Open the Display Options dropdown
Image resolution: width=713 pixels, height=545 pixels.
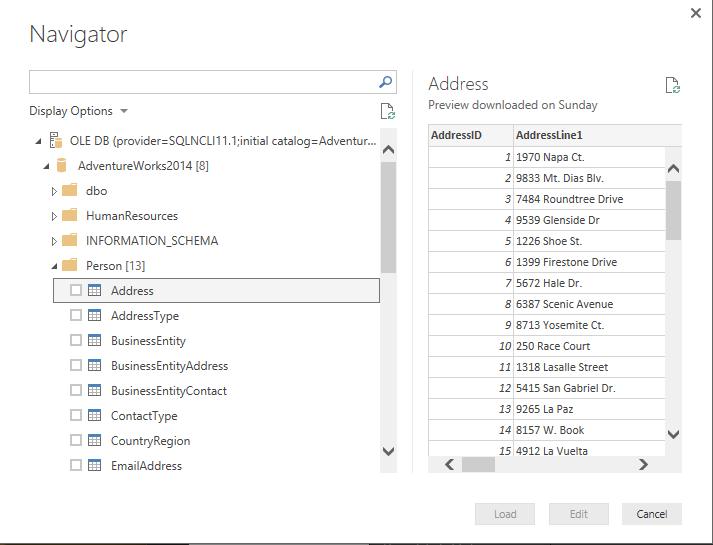78,111
